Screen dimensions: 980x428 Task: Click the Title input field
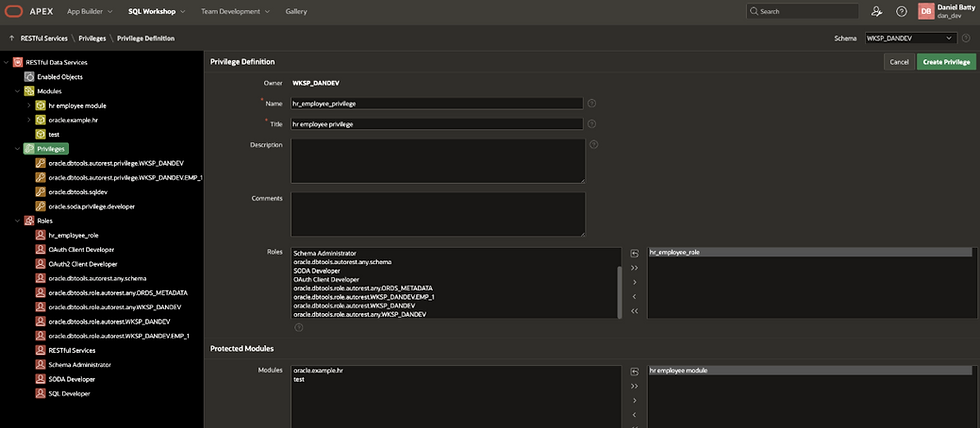tap(436, 124)
